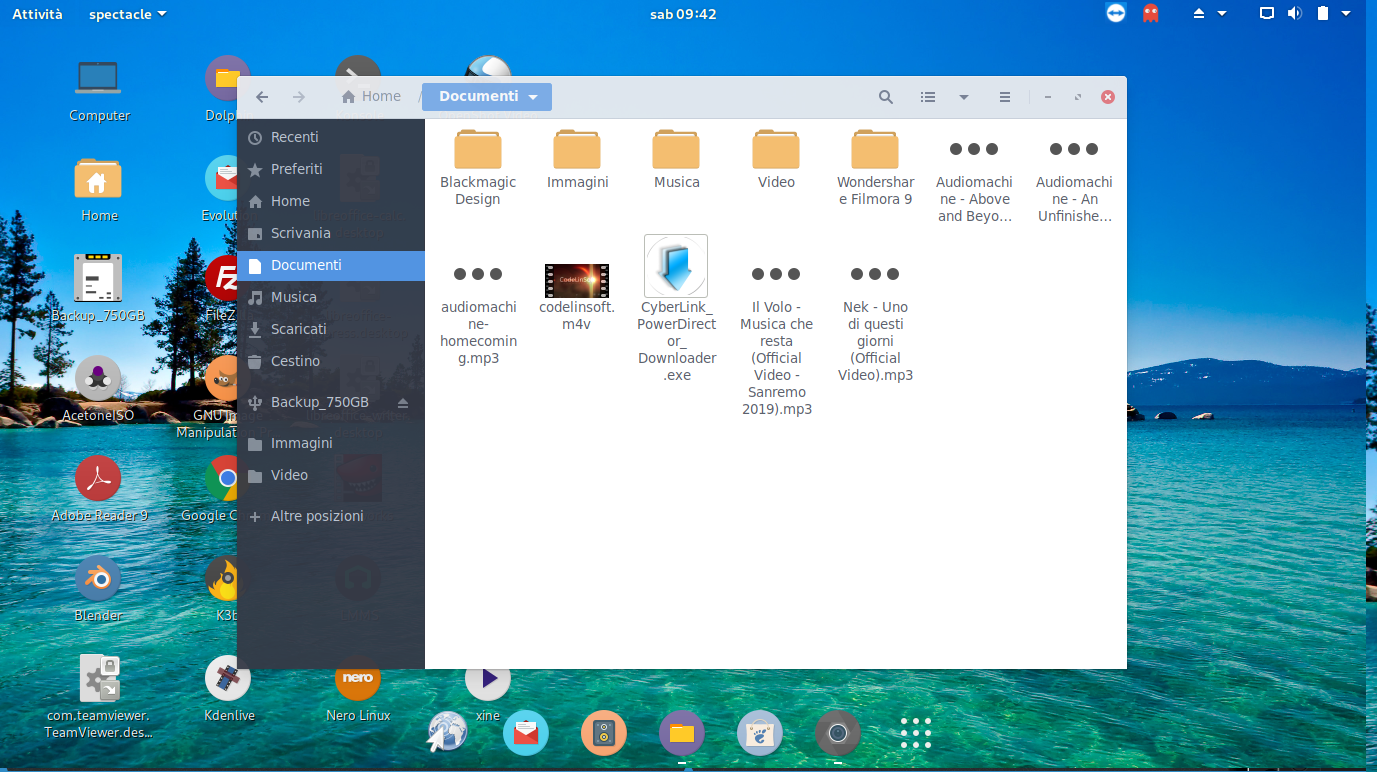
Task: Open Scaricati in the sidebar
Action: (x=331, y=329)
